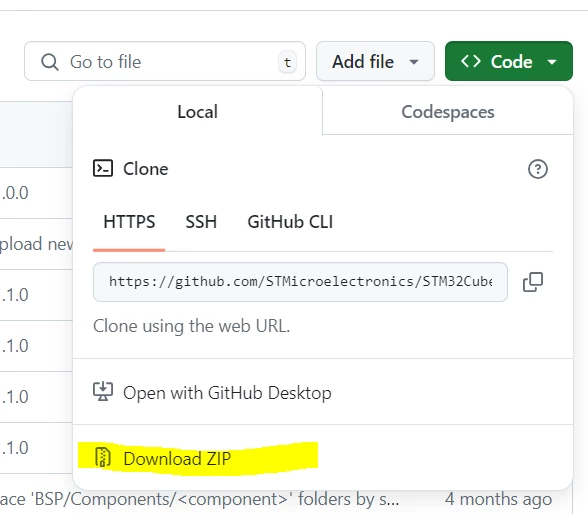This screenshot has height=514, width=588.
Task: Click the GitHub Desktop download icon
Action: click(103, 391)
